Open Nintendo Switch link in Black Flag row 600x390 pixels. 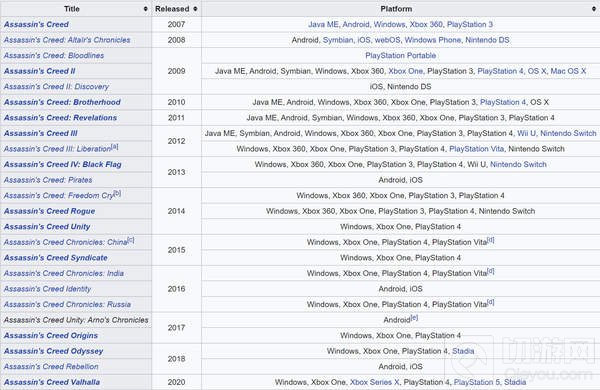(518, 165)
